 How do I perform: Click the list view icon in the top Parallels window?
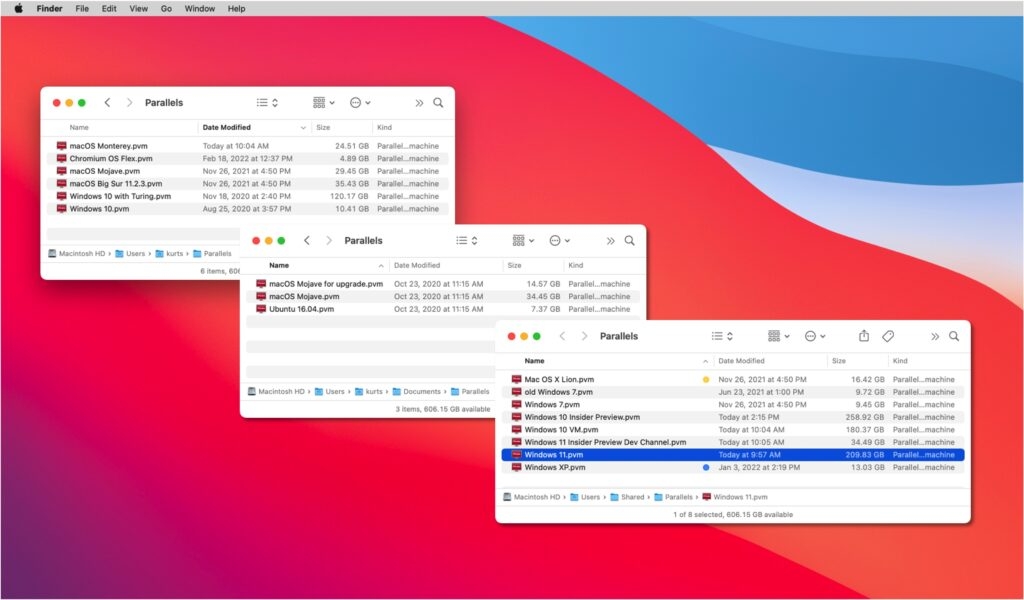click(263, 102)
